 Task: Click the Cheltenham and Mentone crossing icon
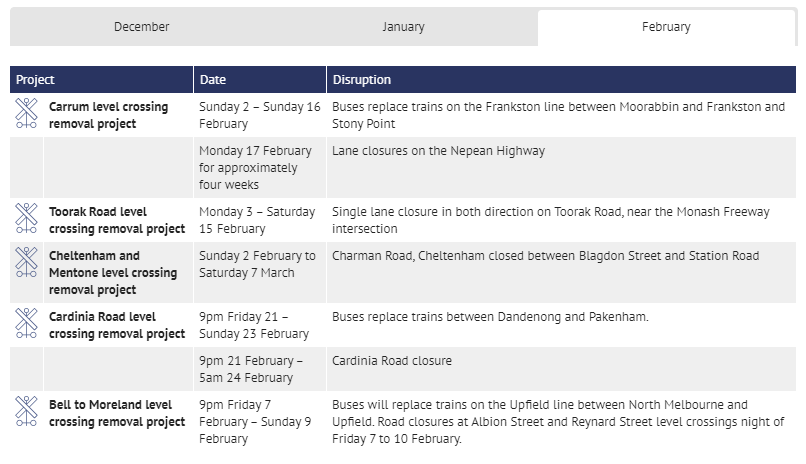[x=26, y=262]
